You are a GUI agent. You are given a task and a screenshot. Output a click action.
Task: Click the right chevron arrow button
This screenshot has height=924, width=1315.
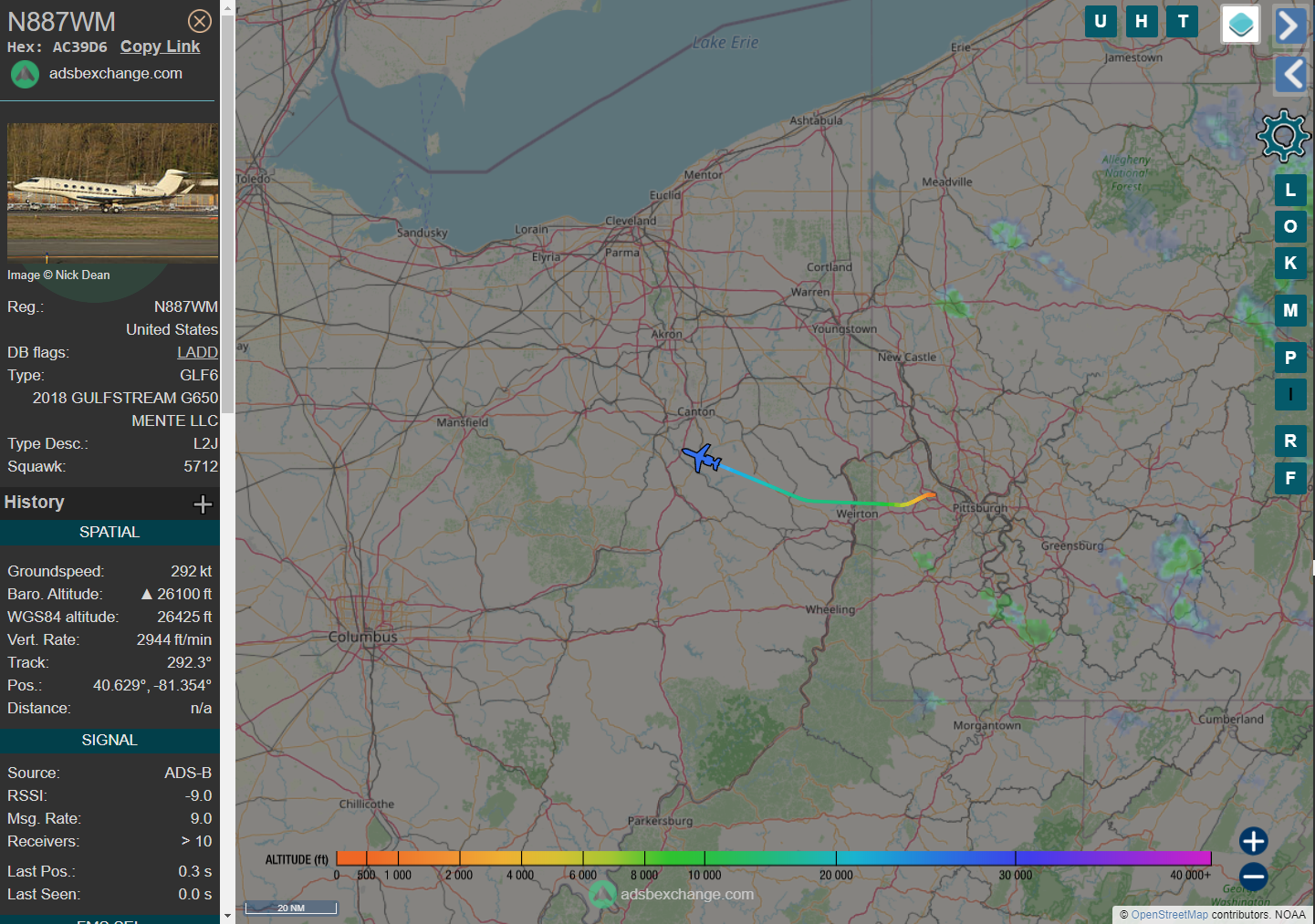tap(1290, 26)
